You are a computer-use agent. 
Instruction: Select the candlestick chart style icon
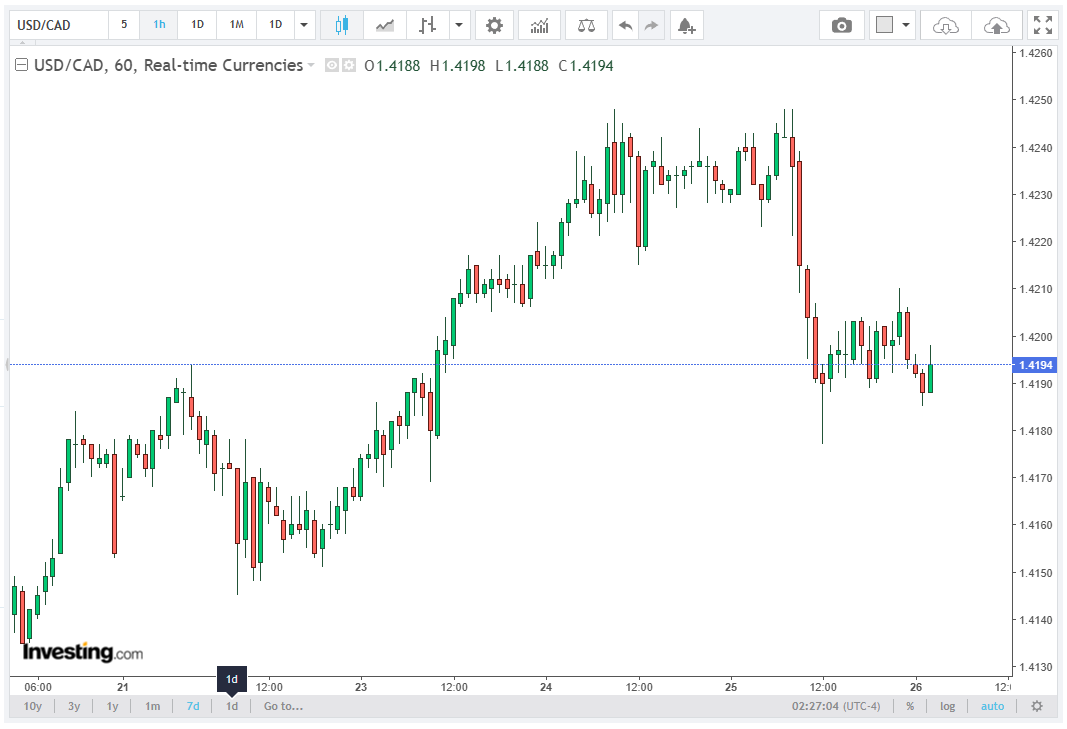(x=342, y=25)
